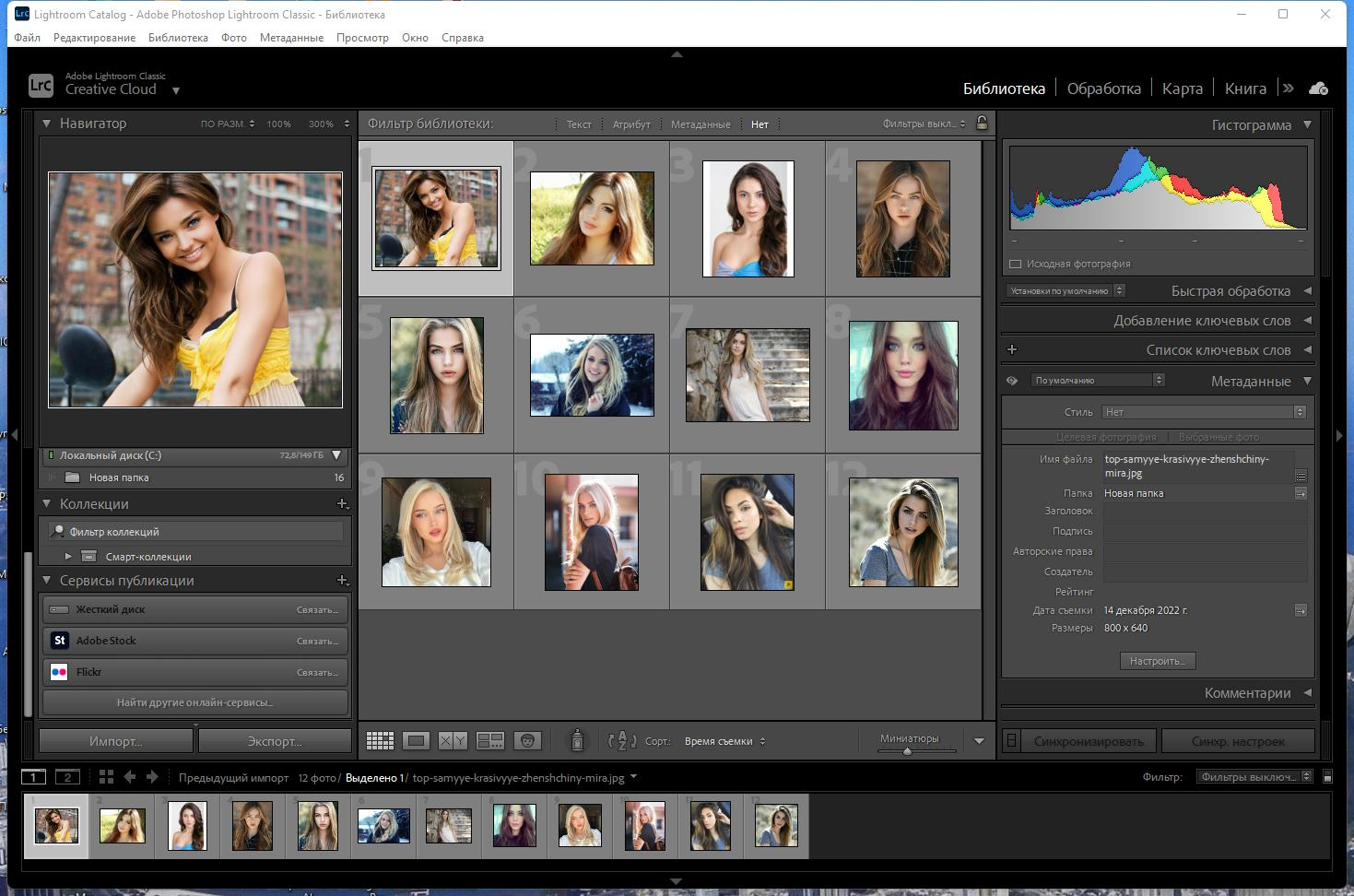Open Compare view (X|Y) mode
Viewport: 1354px width, 896px height.
453,740
